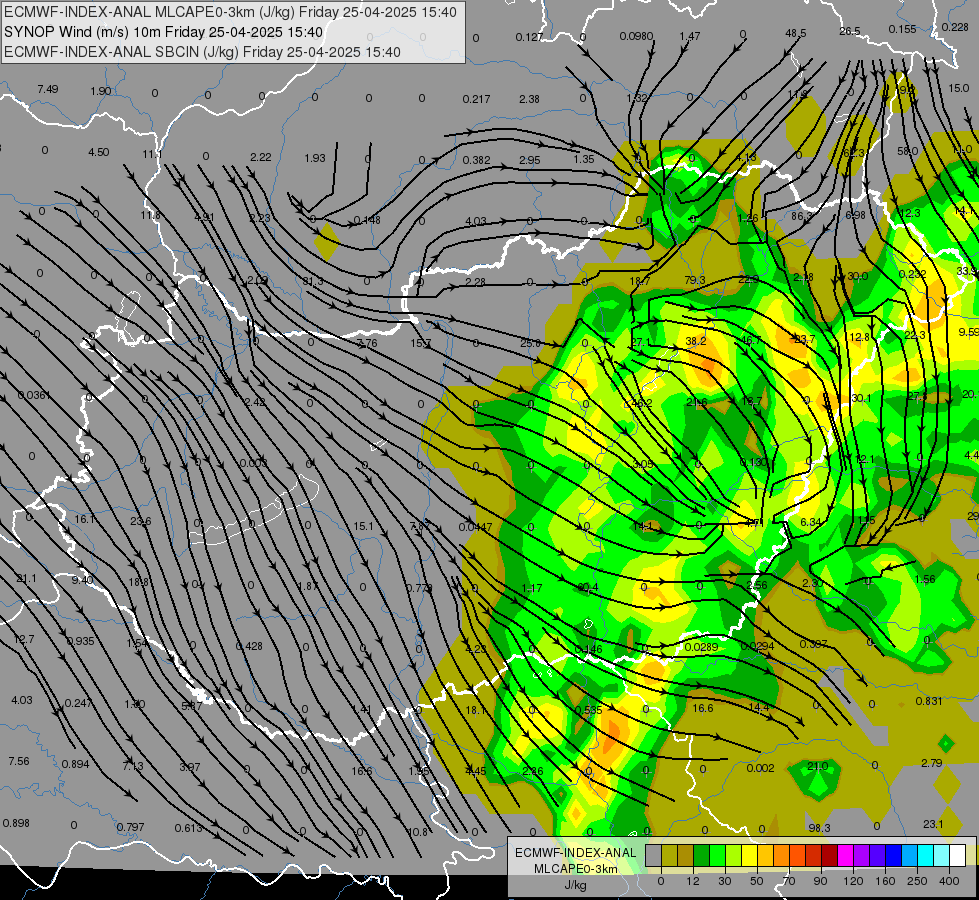The width and height of the screenshot is (979, 900).
Task: Click the legend scale value '120'
Action: (853, 881)
